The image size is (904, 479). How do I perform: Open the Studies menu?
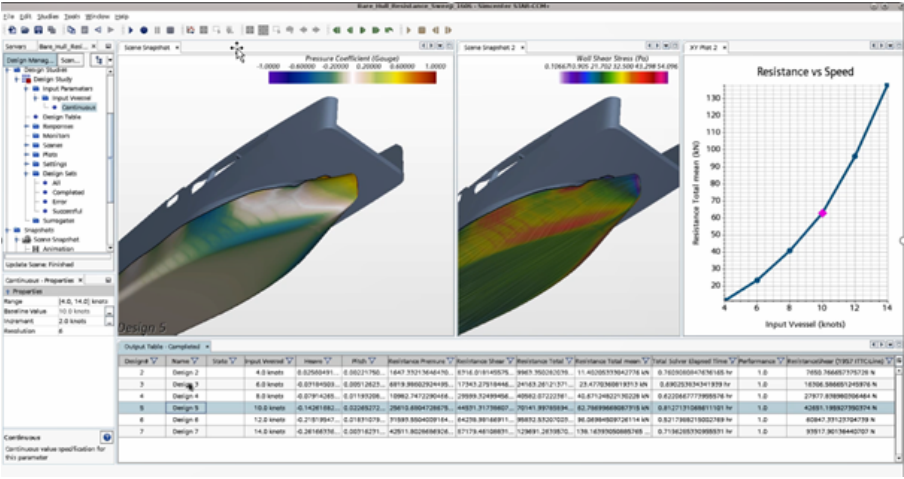tap(48, 17)
